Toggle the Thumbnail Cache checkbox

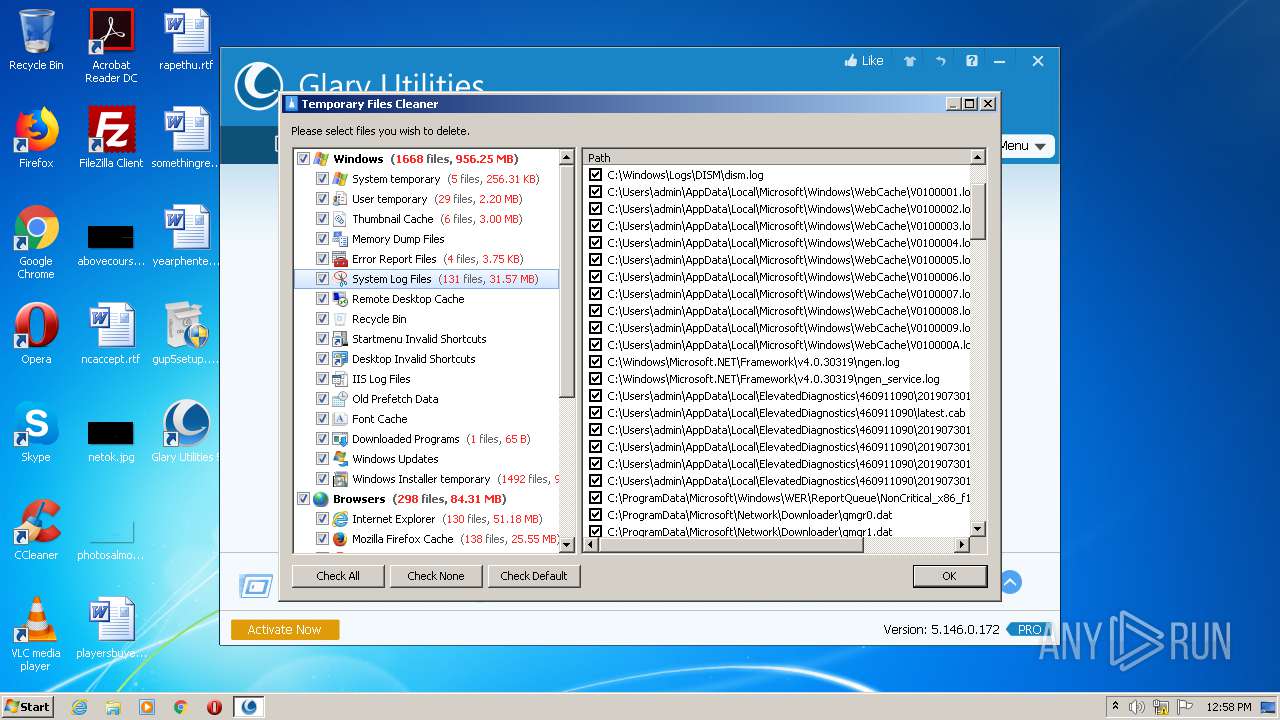click(322, 219)
